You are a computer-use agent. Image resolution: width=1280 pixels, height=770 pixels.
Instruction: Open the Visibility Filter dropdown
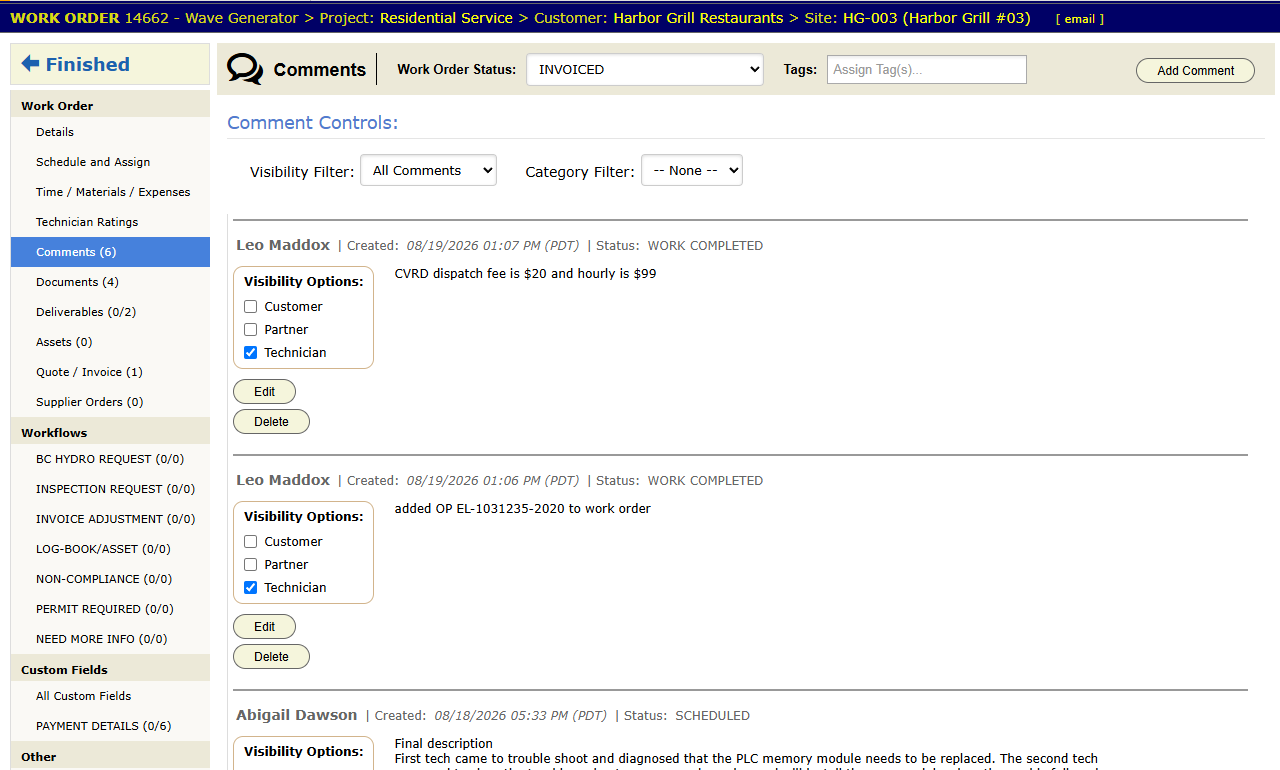(x=428, y=171)
